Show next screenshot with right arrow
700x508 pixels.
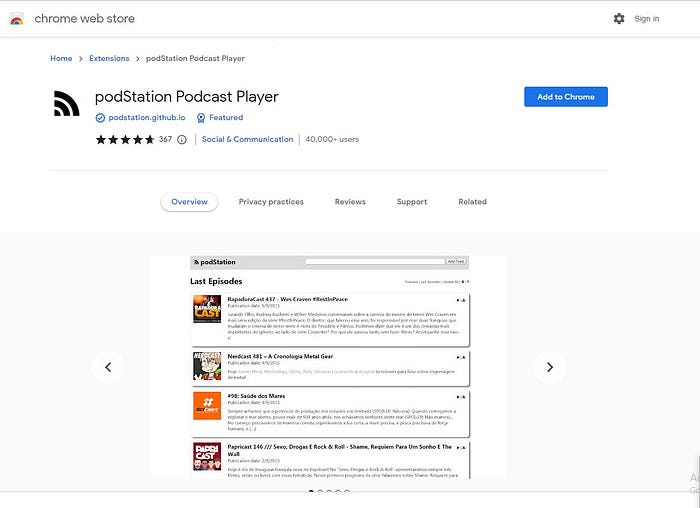click(x=550, y=367)
